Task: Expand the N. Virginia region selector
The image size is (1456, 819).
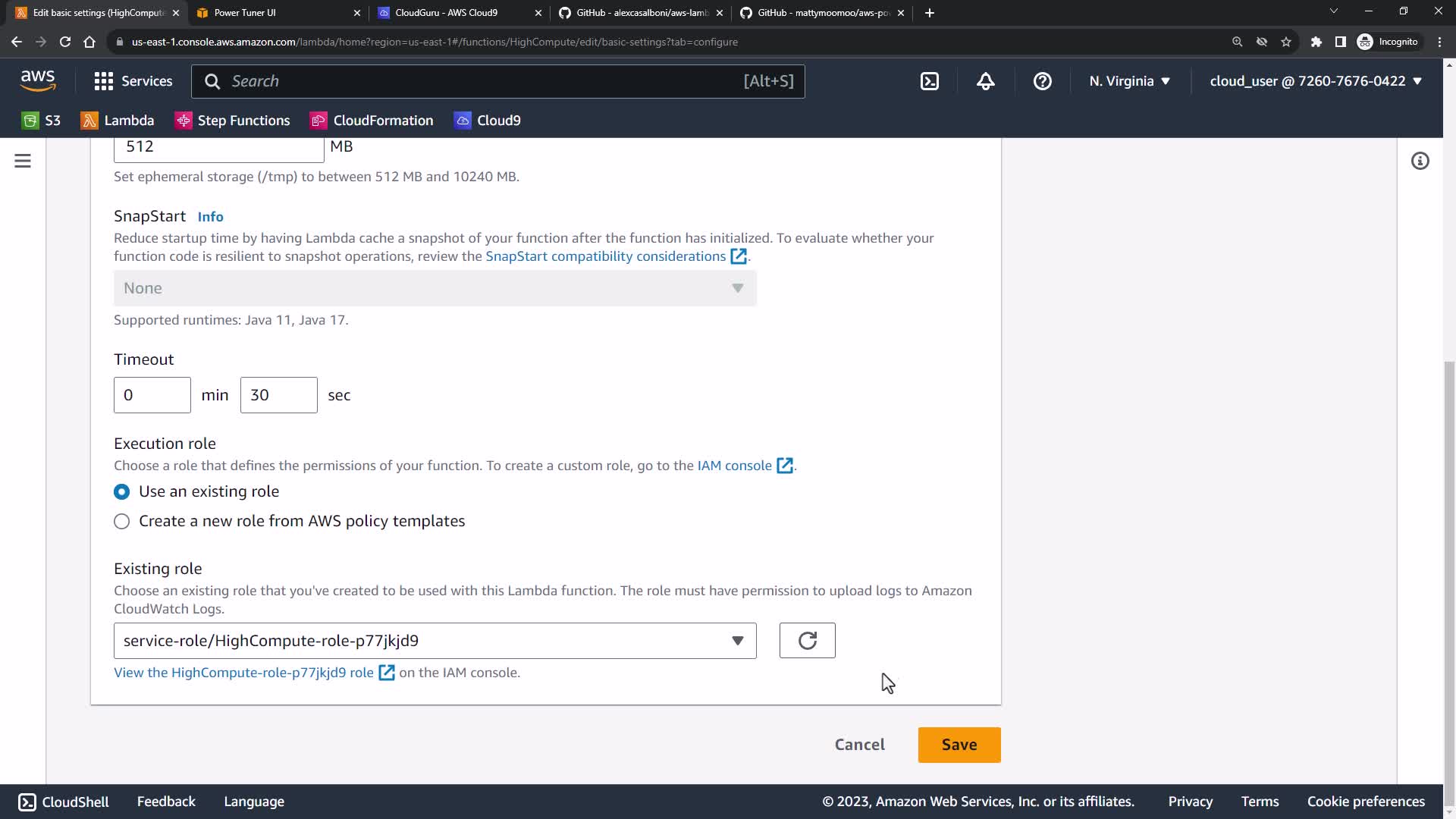Action: pyautogui.click(x=1129, y=81)
